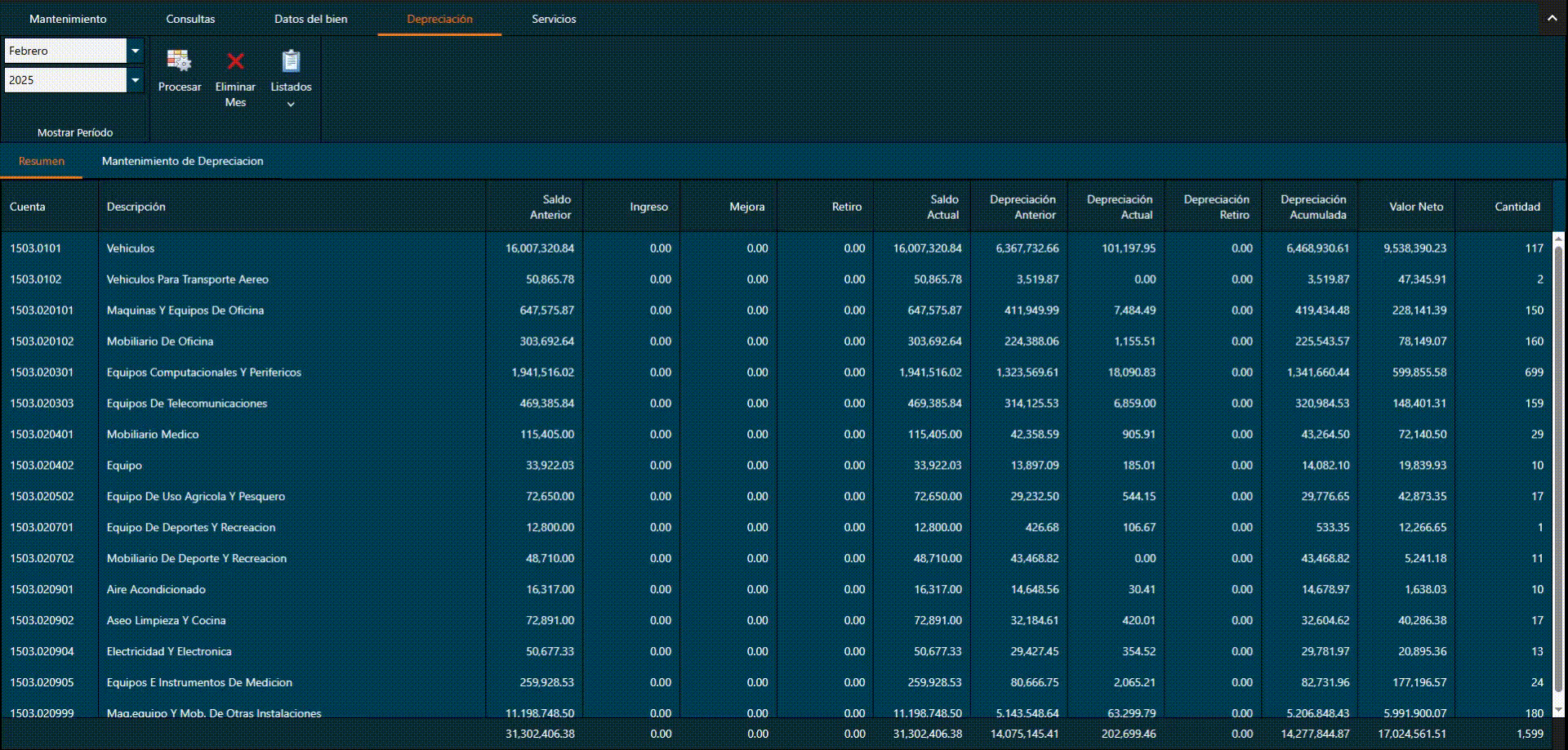Click the Depreciación Acumulada column header
This screenshot has height=750, width=1568.
pos(1310,207)
